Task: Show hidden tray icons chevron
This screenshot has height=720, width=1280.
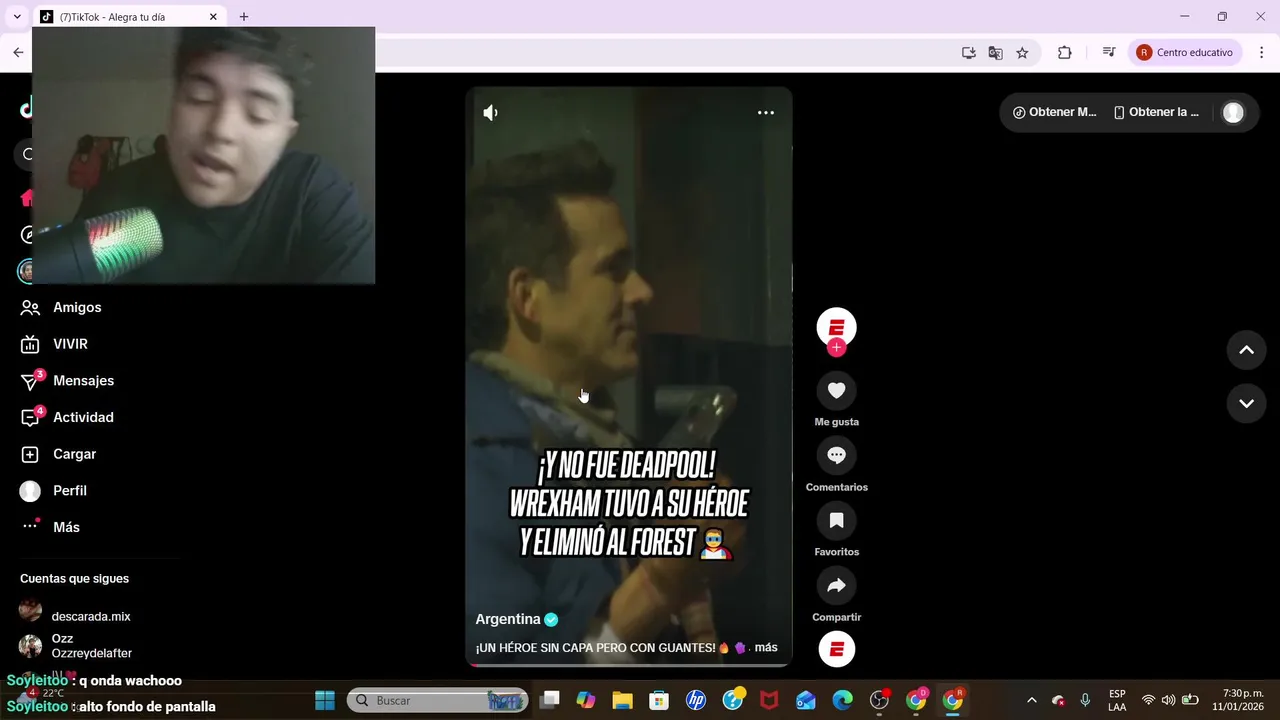Action: click(x=1032, y=700)
